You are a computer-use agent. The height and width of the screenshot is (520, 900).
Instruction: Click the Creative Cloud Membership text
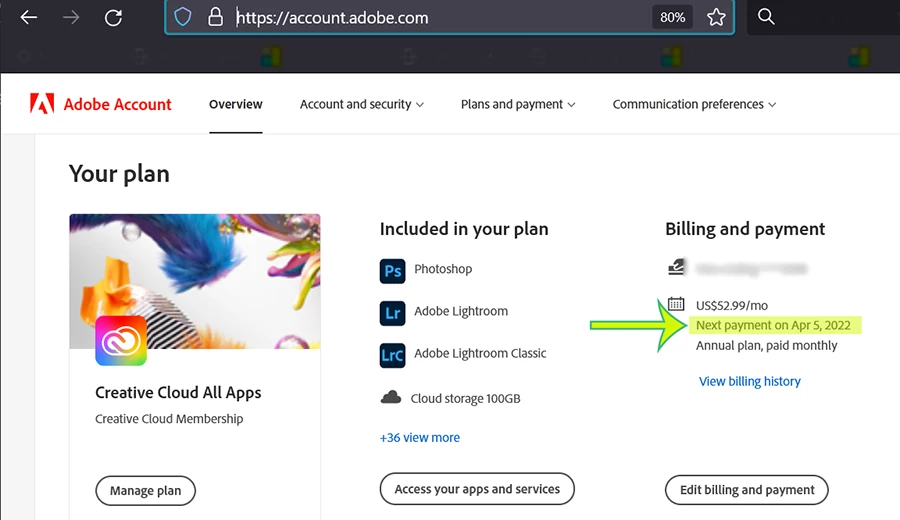[x=169, y=419]
